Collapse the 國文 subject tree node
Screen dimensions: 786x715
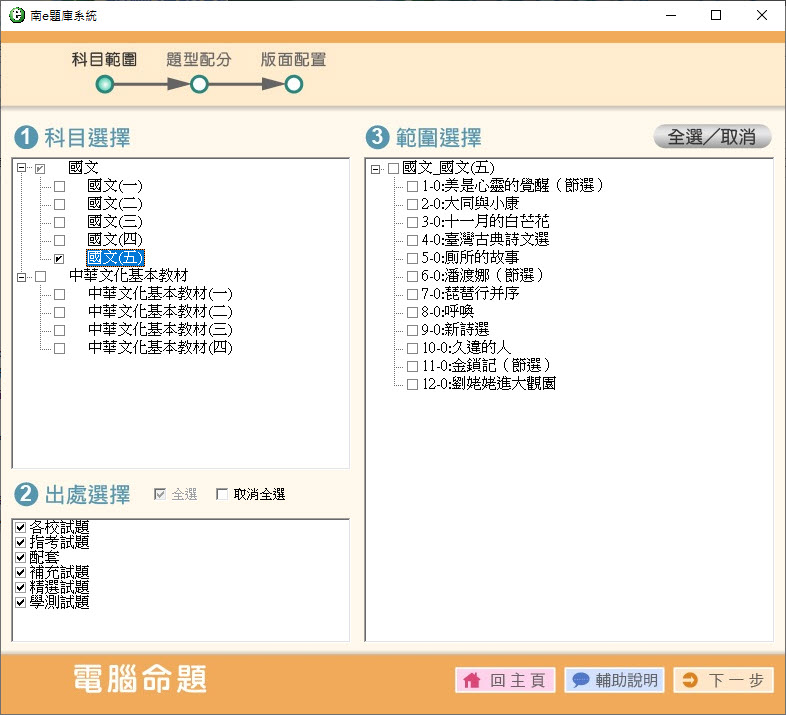22,168
